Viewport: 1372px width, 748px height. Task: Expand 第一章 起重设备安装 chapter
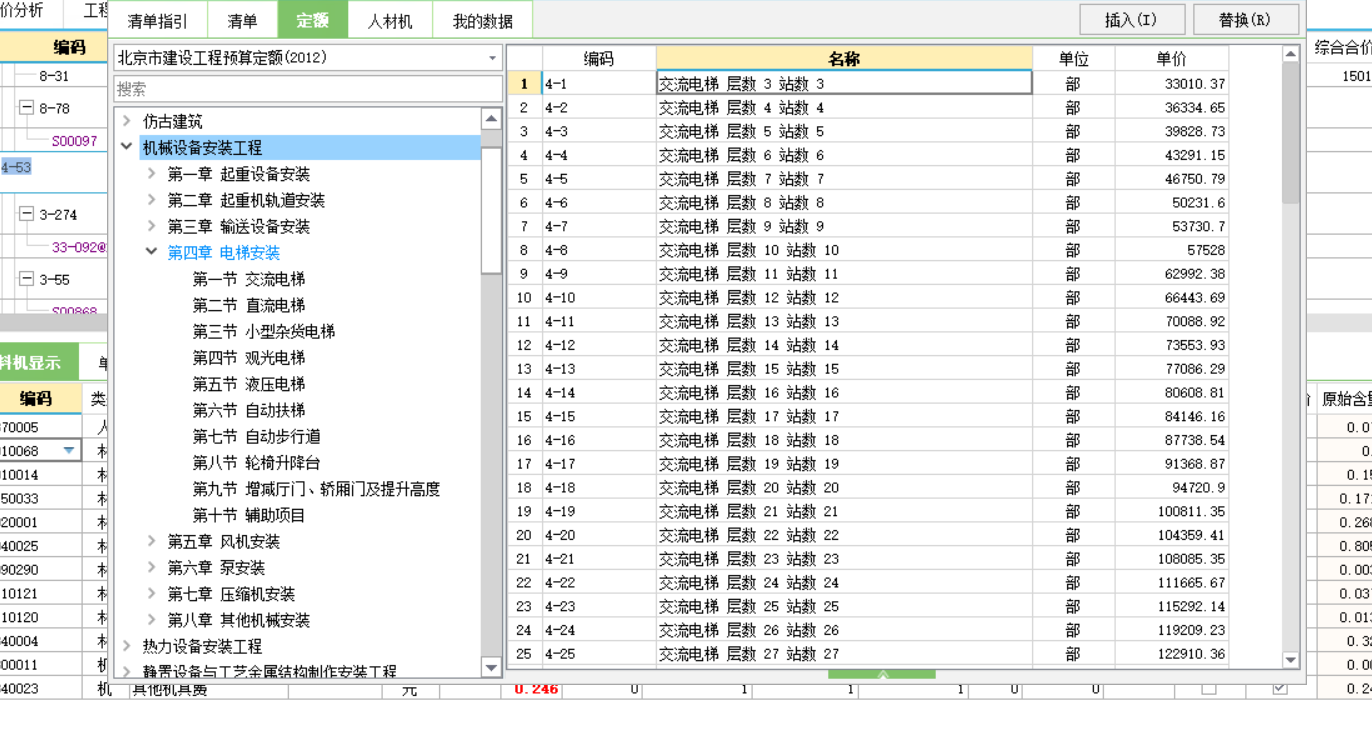[151, 174]
